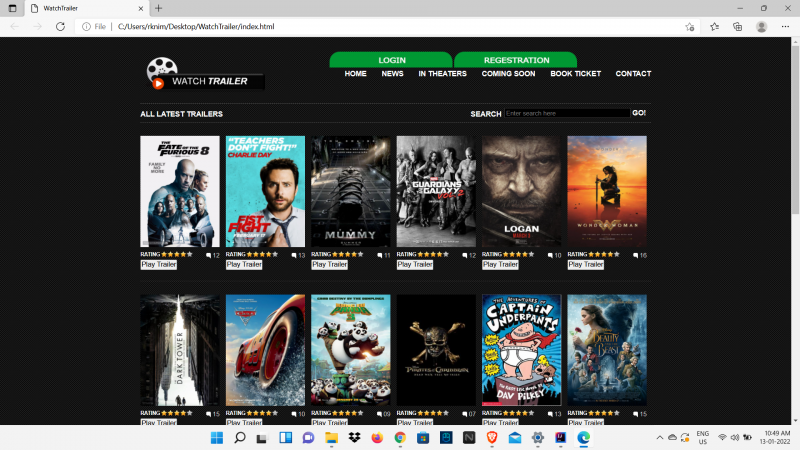Open a new browser tab
The image size is (800, 450).
click(159, 8)
